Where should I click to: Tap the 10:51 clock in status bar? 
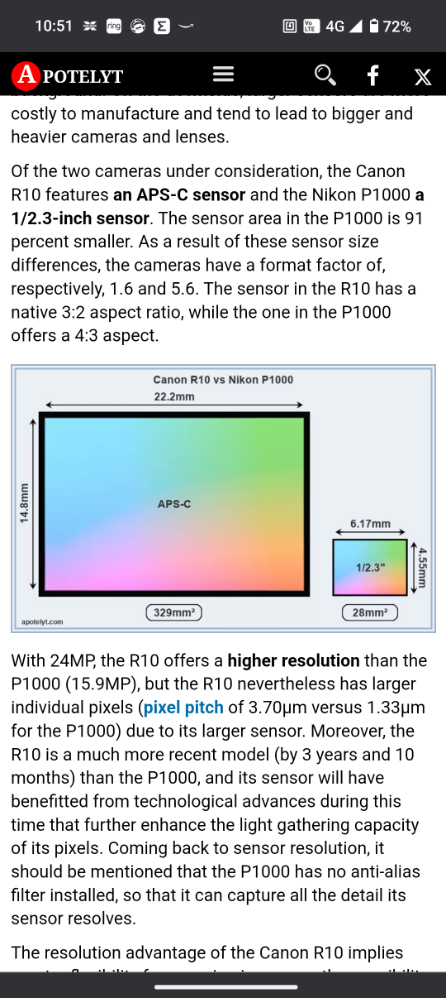tap(53, 26)
